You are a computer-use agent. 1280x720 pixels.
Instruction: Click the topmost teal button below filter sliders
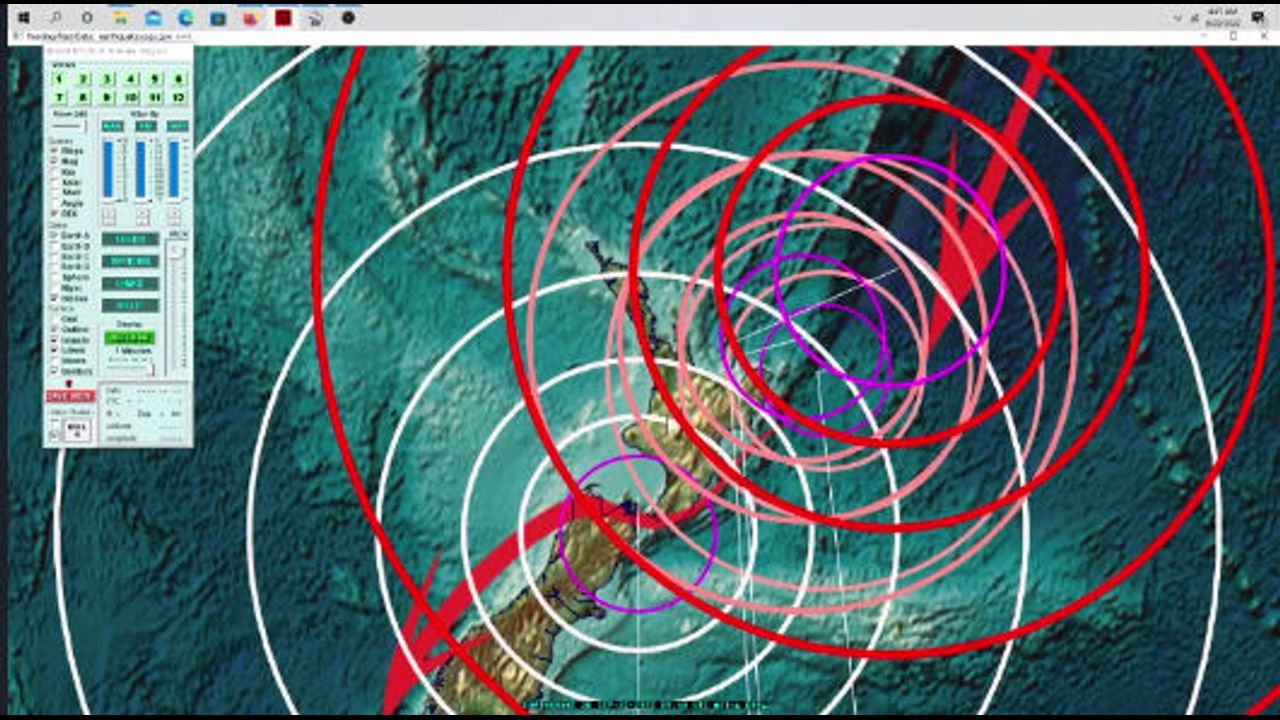pyautogui.click(x=130, y=240)
